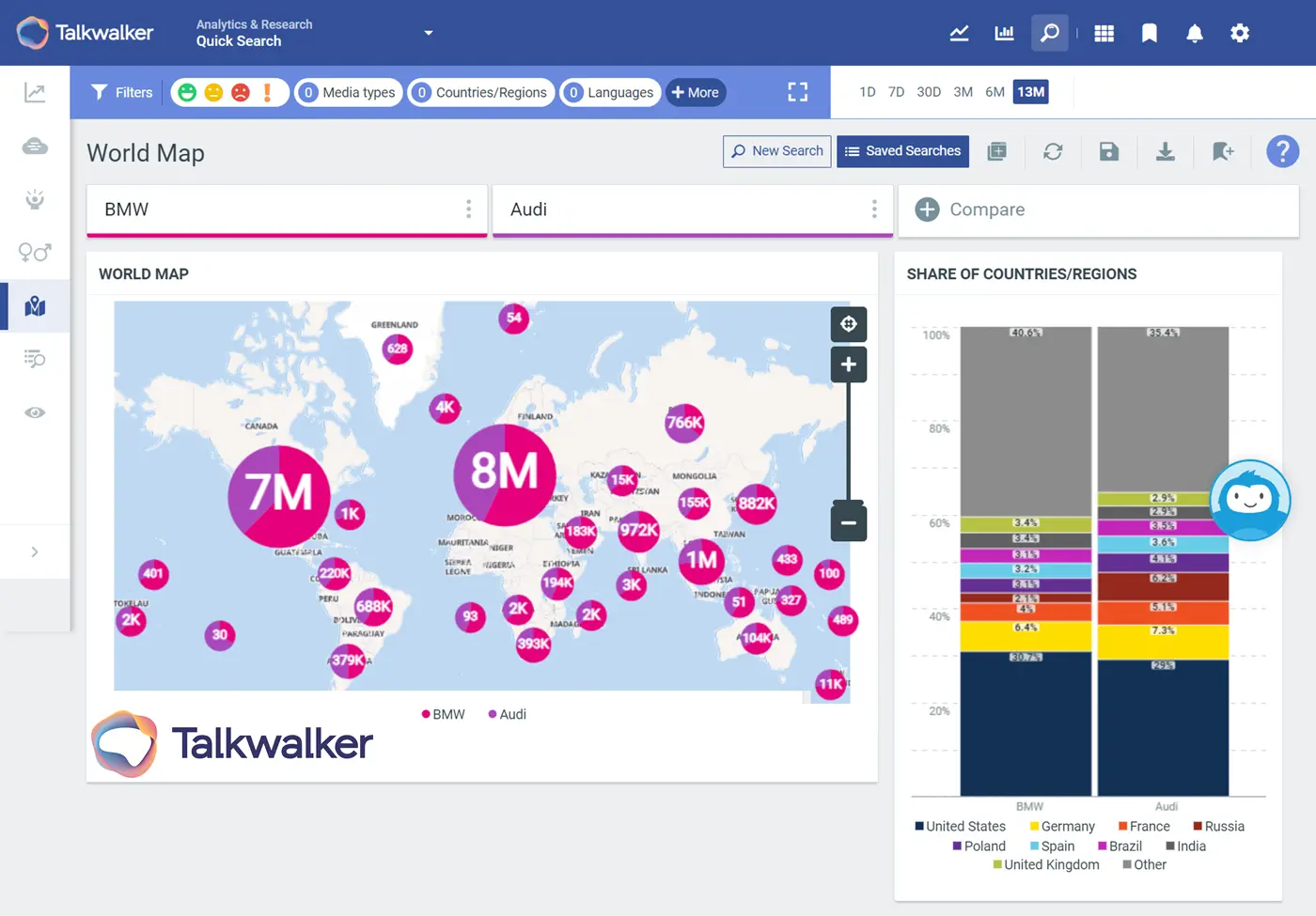Open the Saved Searches button
The height and width of the screenshot is (916, 1316).
[902, 151]
